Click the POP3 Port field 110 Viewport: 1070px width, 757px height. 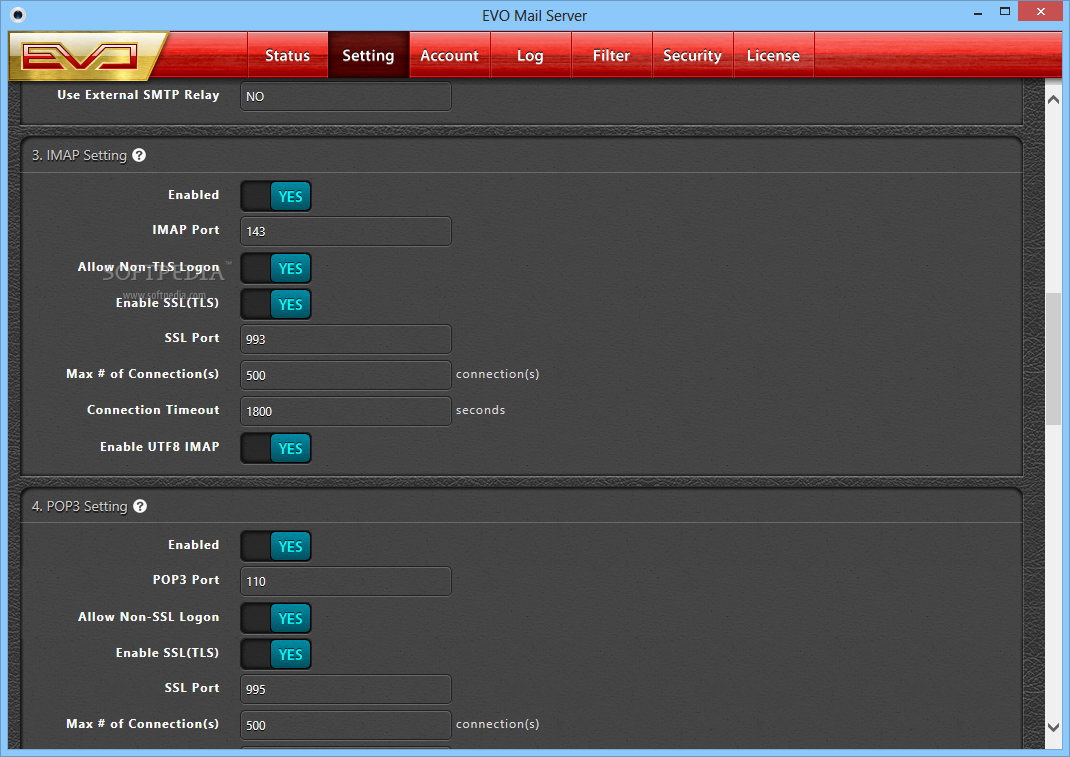click(x=346, y=582)
